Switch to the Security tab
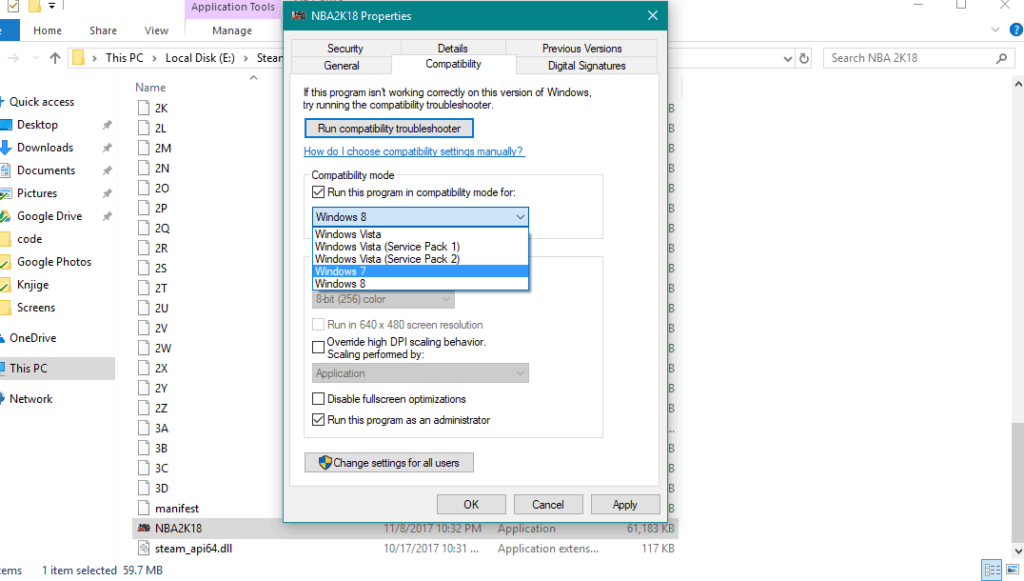The width and height of the screenshot is (1024, 581). [x=345, y=48]
